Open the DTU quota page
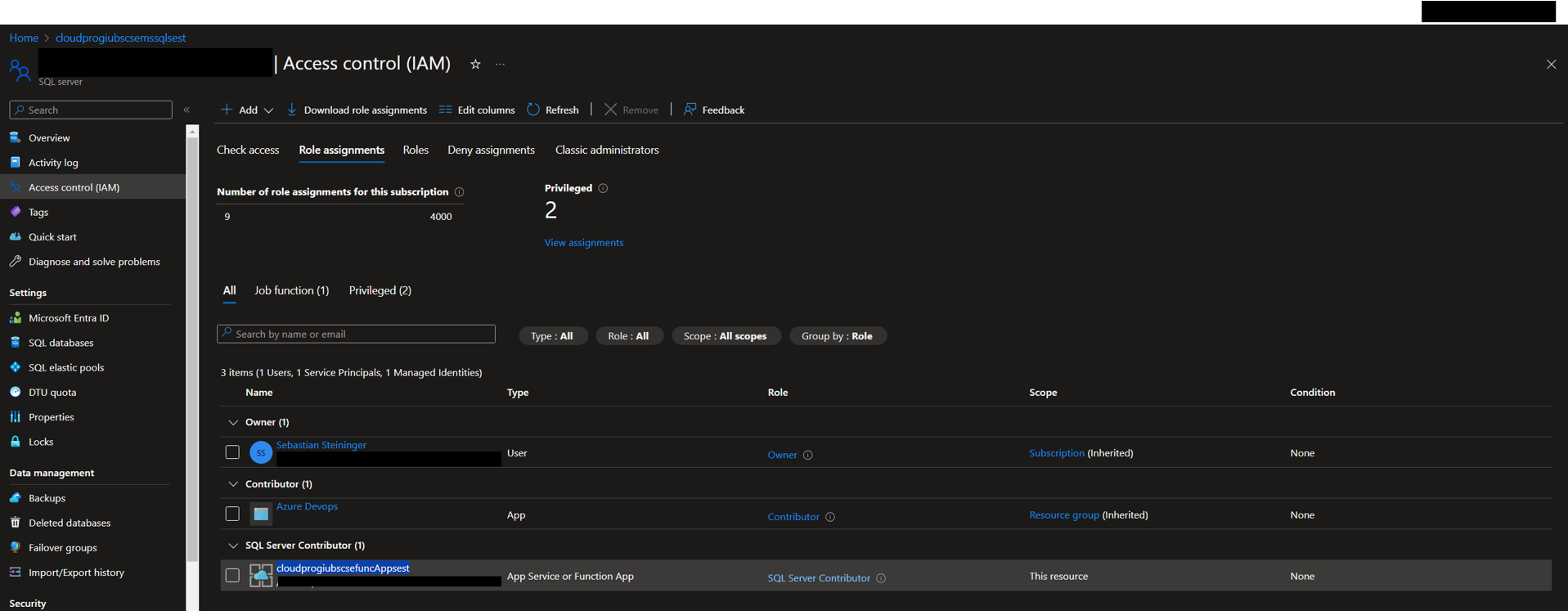The width and height of the screenshot is (1568, 611). click(x=52, y=392)
